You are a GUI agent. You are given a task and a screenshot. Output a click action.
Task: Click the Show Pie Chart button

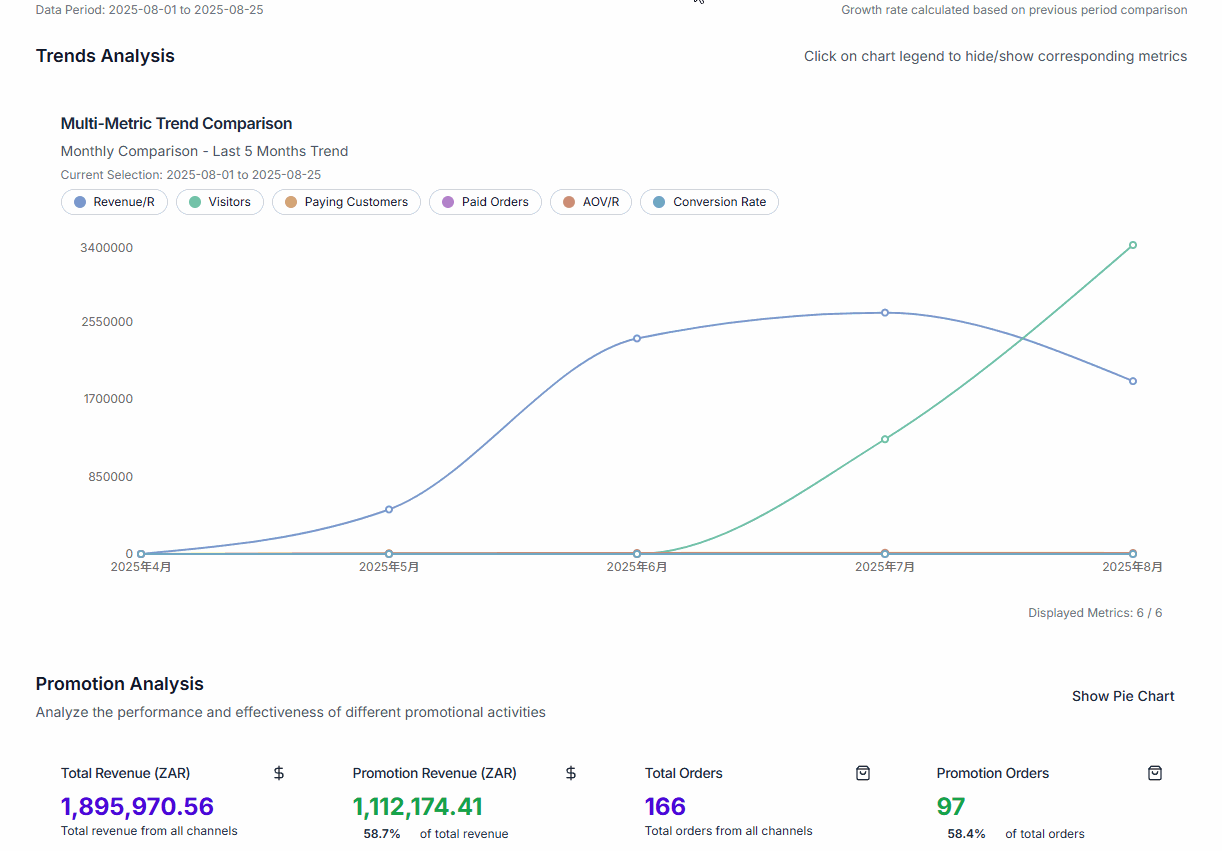pyautogui.click(x=1123, y=696)
